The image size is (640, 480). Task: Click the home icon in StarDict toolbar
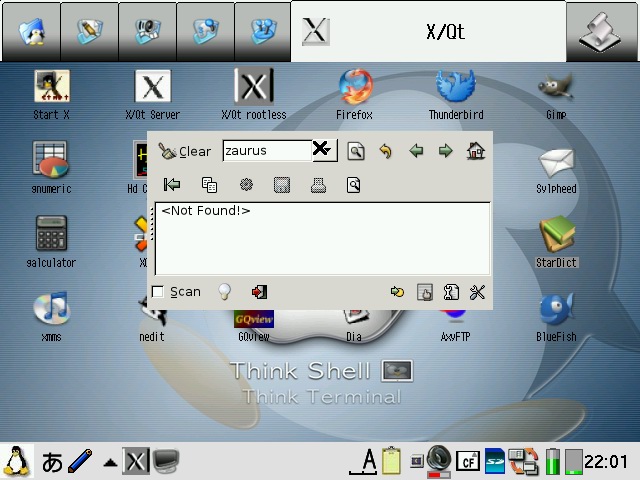tap(476, 152)
